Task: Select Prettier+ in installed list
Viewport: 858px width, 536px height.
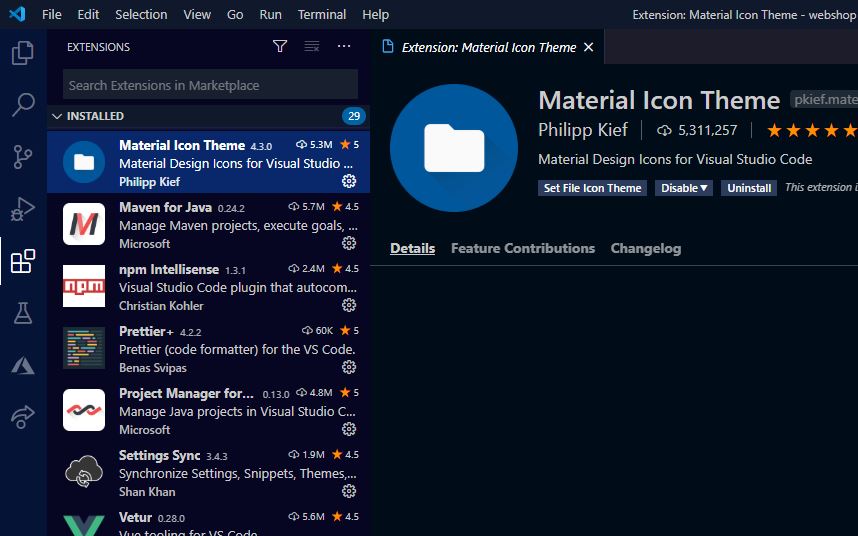Action: [x=208, y=348]
